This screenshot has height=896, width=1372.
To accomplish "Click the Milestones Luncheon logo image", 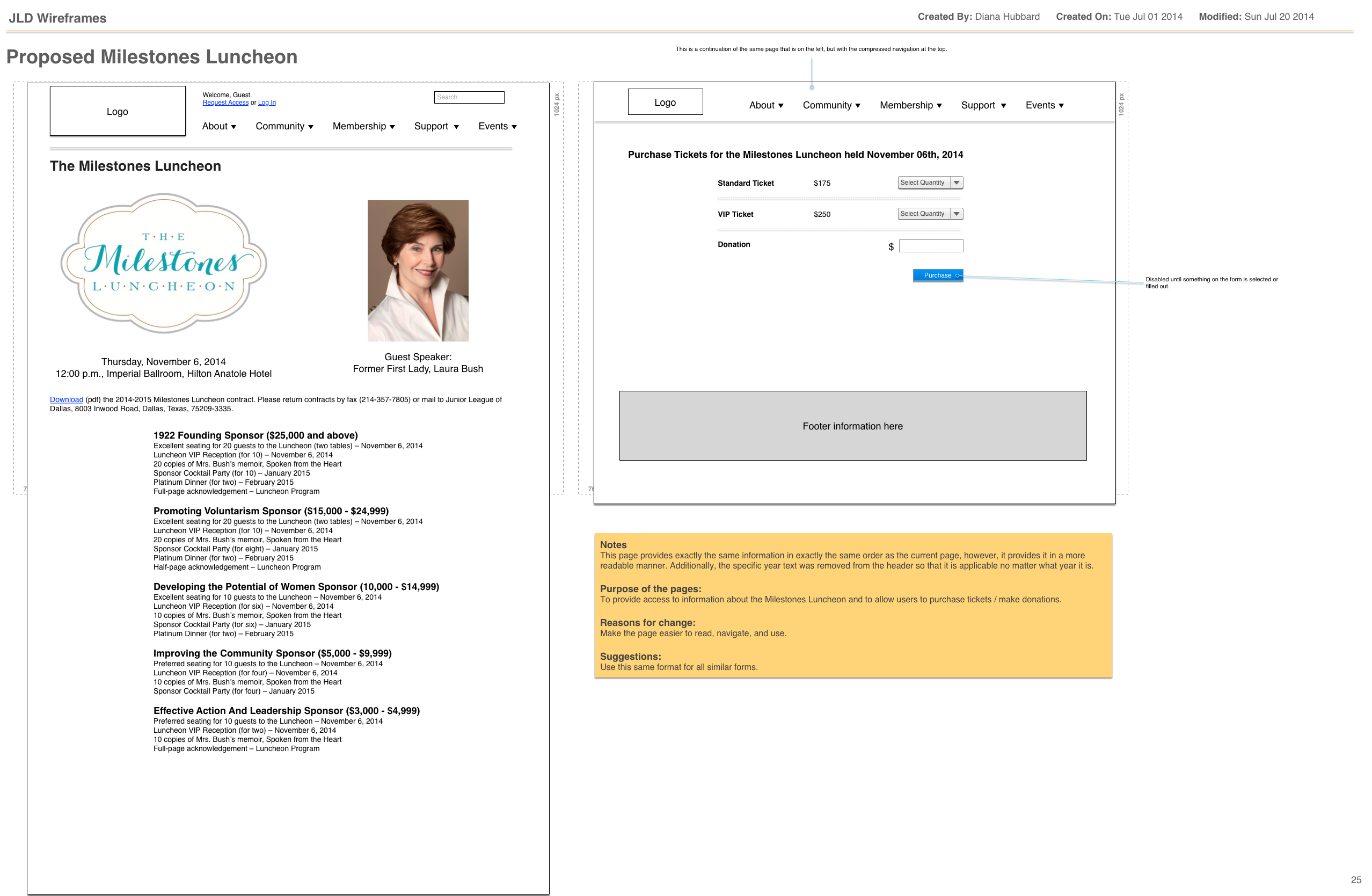I will tap(164, 263).
